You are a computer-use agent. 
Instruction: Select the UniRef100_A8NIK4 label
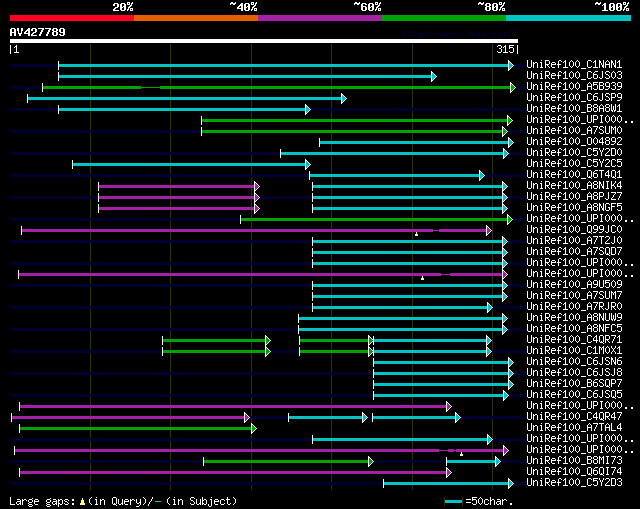pos(574,186)
